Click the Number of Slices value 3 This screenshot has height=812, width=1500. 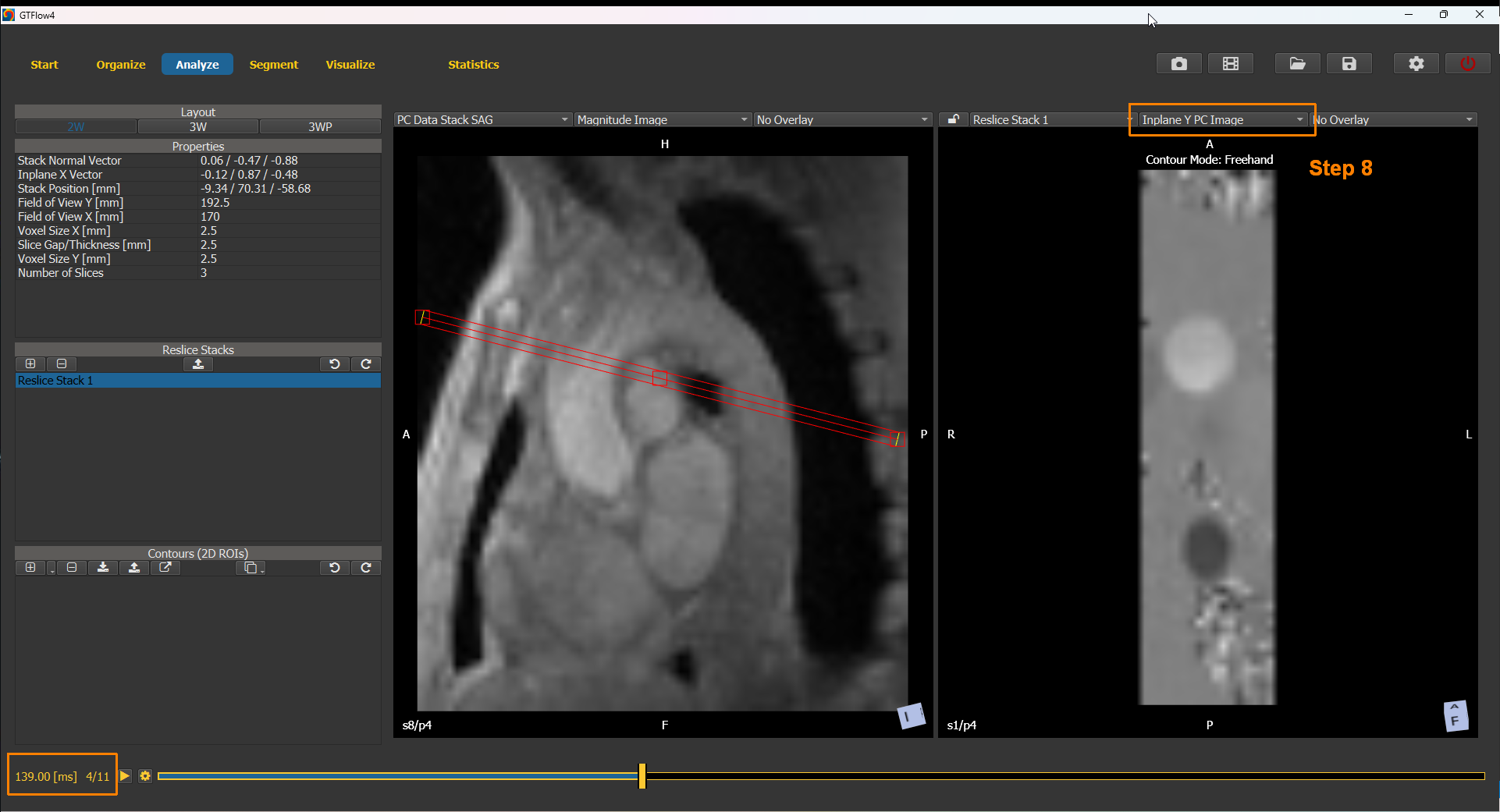[204, 273]
